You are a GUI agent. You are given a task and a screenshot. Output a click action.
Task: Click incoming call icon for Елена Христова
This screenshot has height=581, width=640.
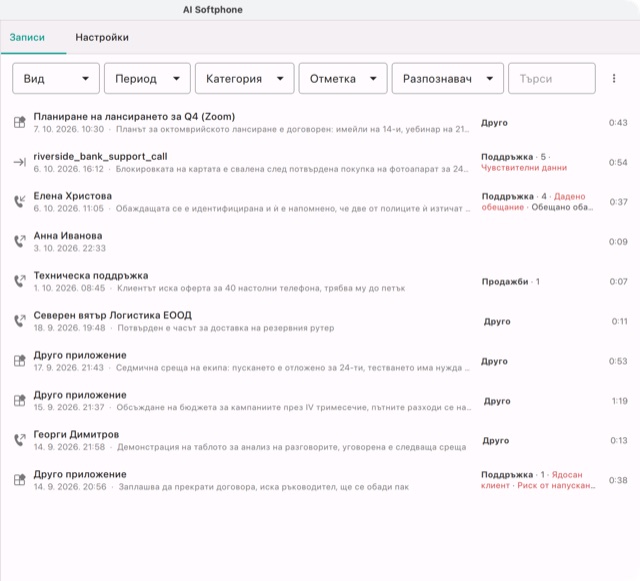tap(20, 202)
